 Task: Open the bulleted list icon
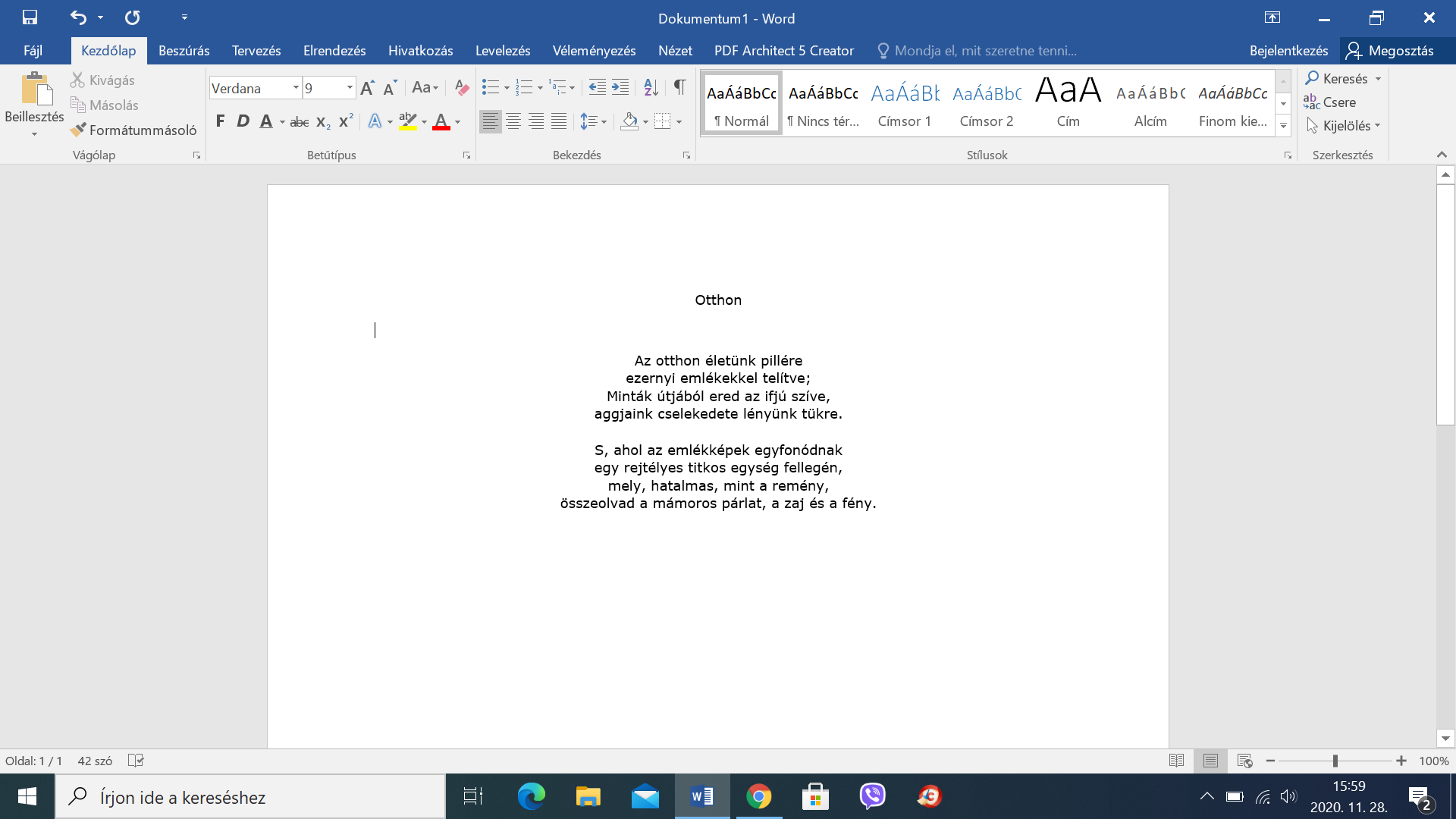coord(491,88)
